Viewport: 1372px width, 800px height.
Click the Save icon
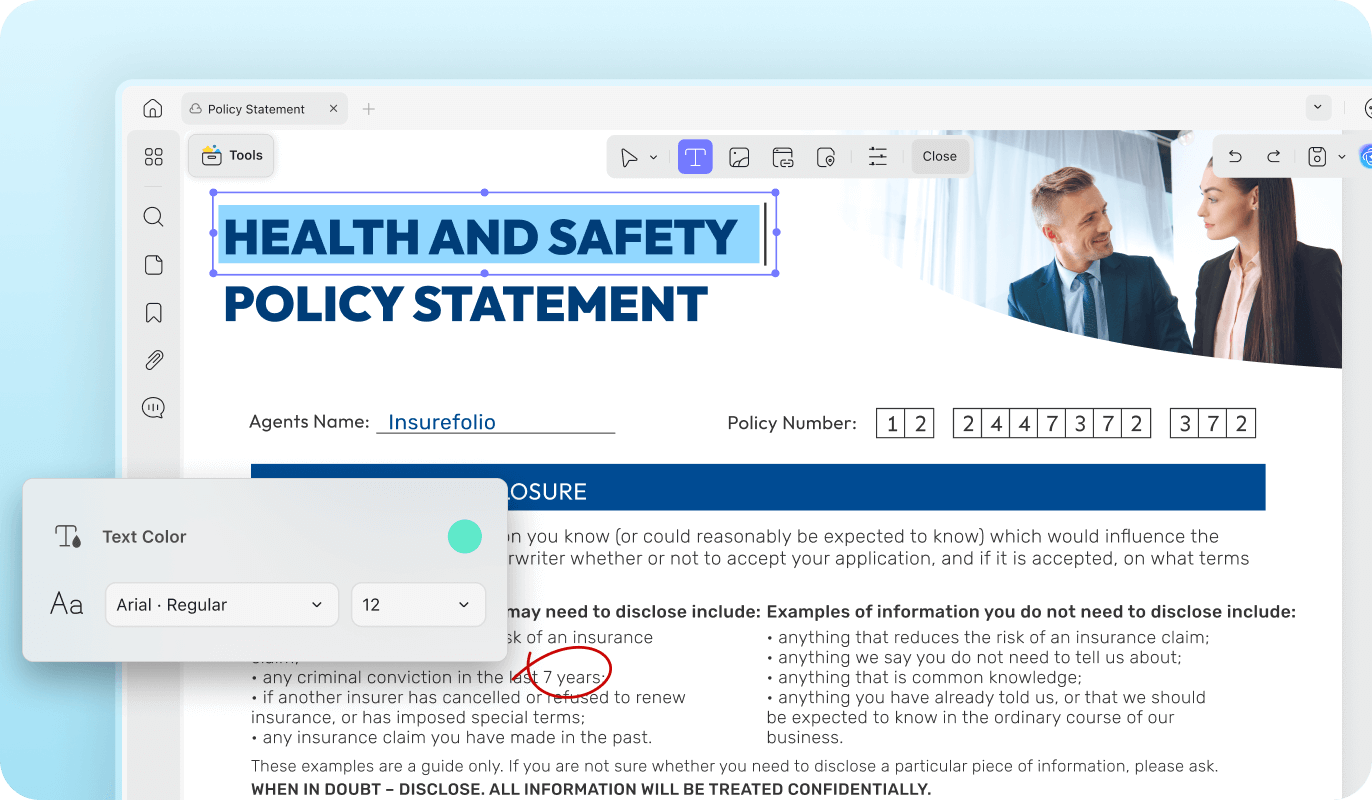pos(1317,157)
